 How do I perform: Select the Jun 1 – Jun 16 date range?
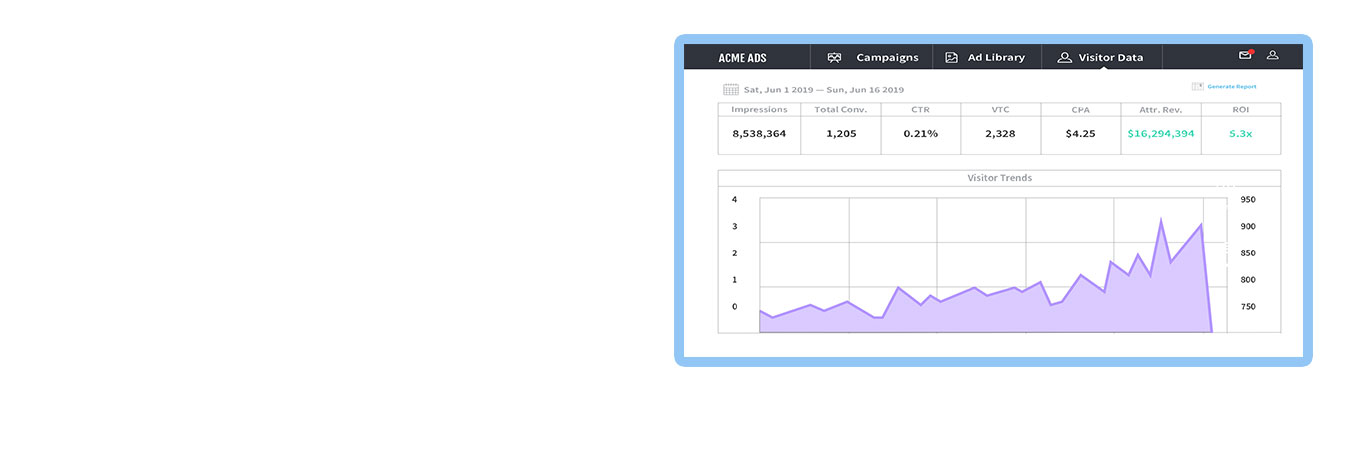824,89
